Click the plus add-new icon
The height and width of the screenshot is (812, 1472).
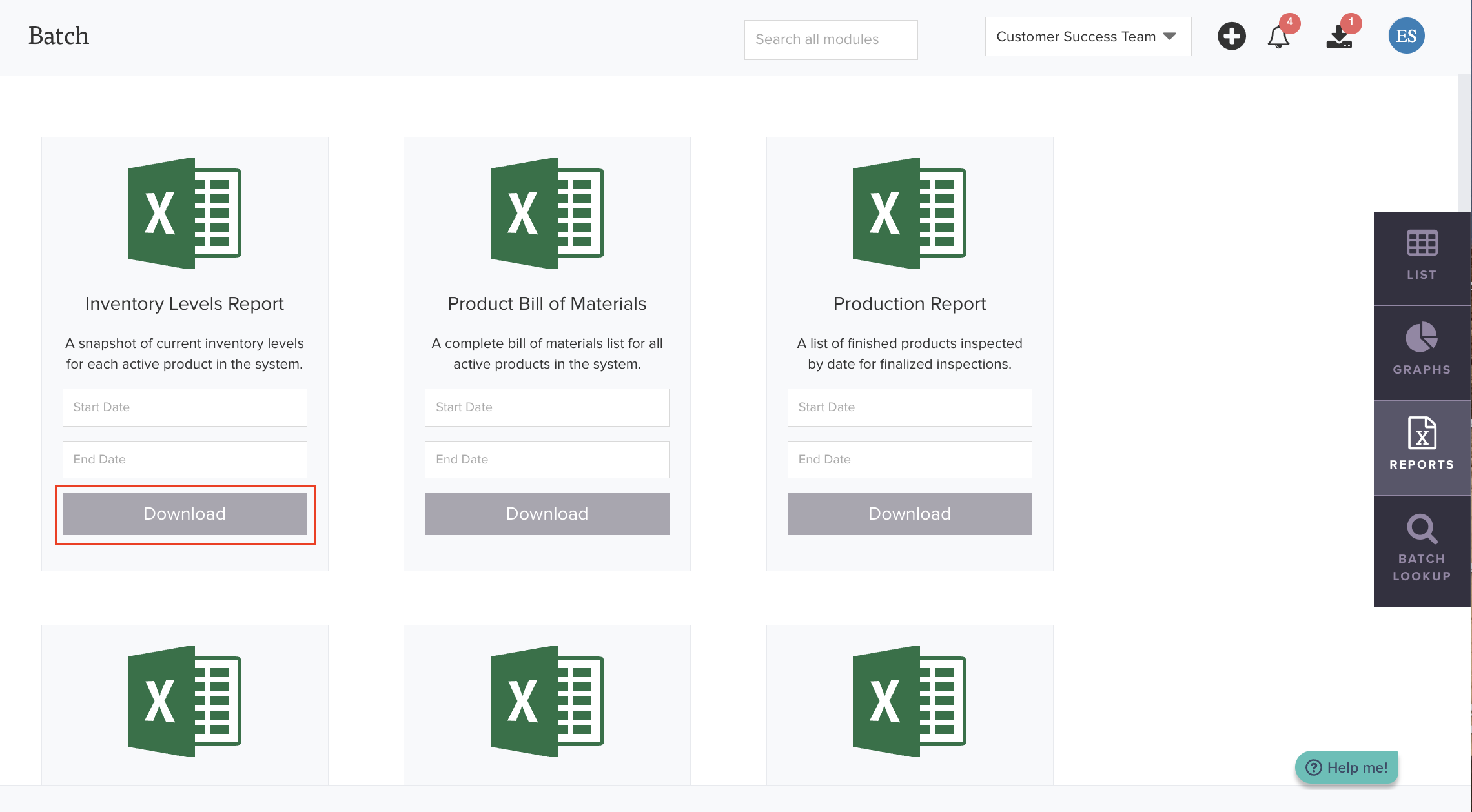(x=1231, y=36)
